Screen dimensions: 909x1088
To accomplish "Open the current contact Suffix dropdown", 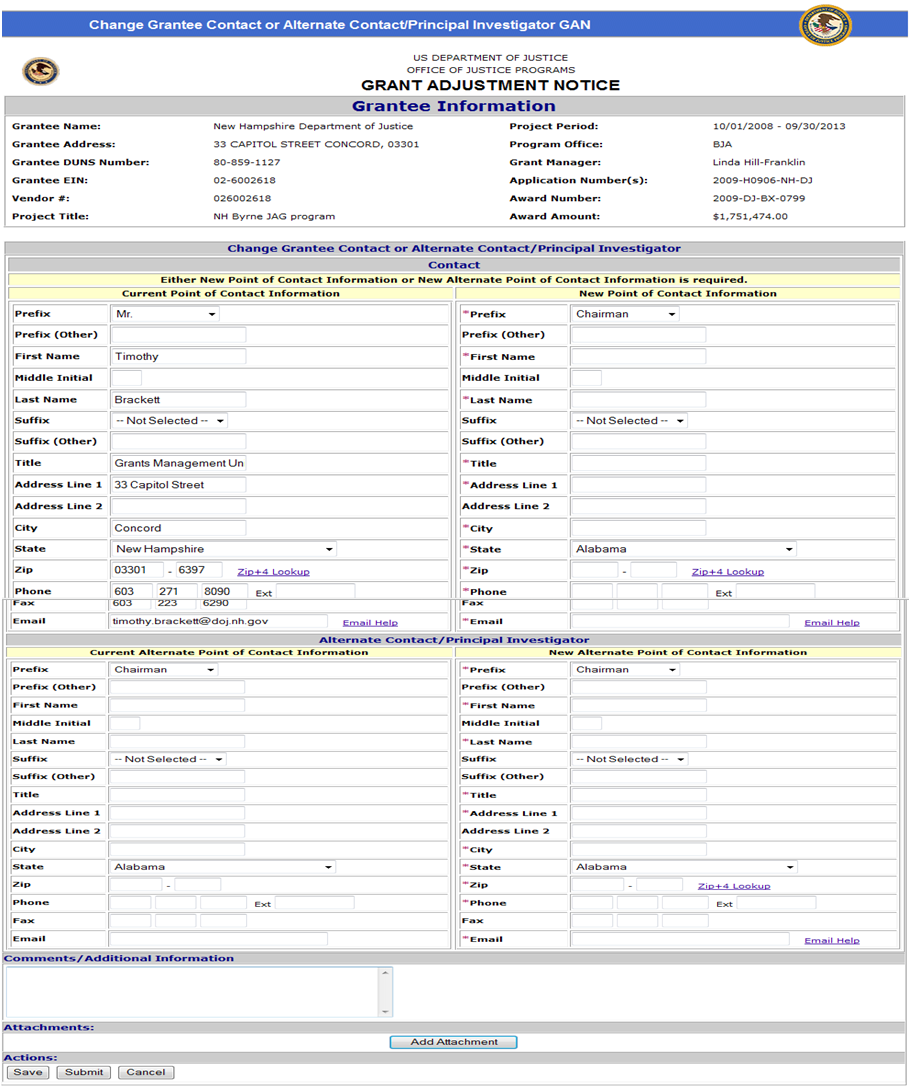I will tap(169, 421).
